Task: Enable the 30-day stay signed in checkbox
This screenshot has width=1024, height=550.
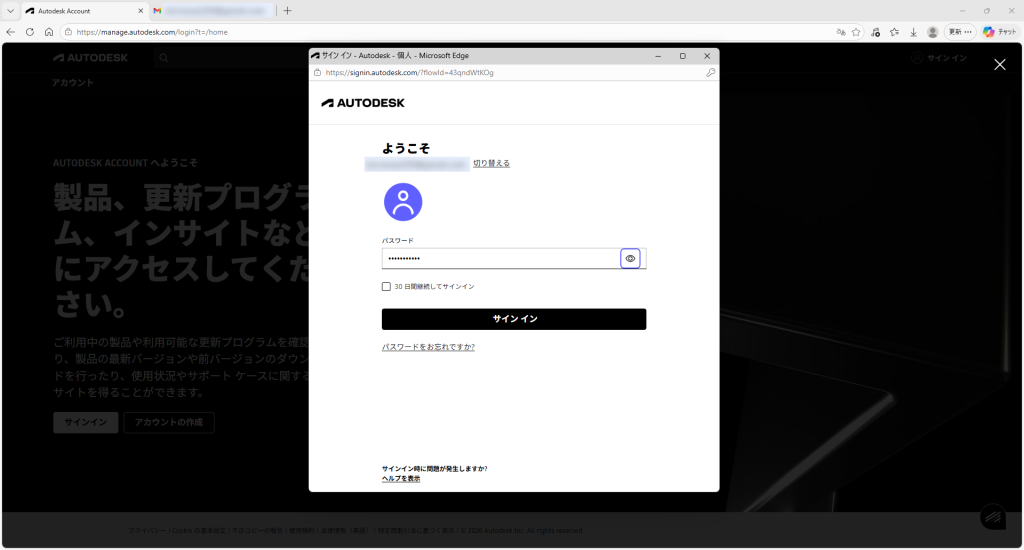Action: [x=386, y=286]
